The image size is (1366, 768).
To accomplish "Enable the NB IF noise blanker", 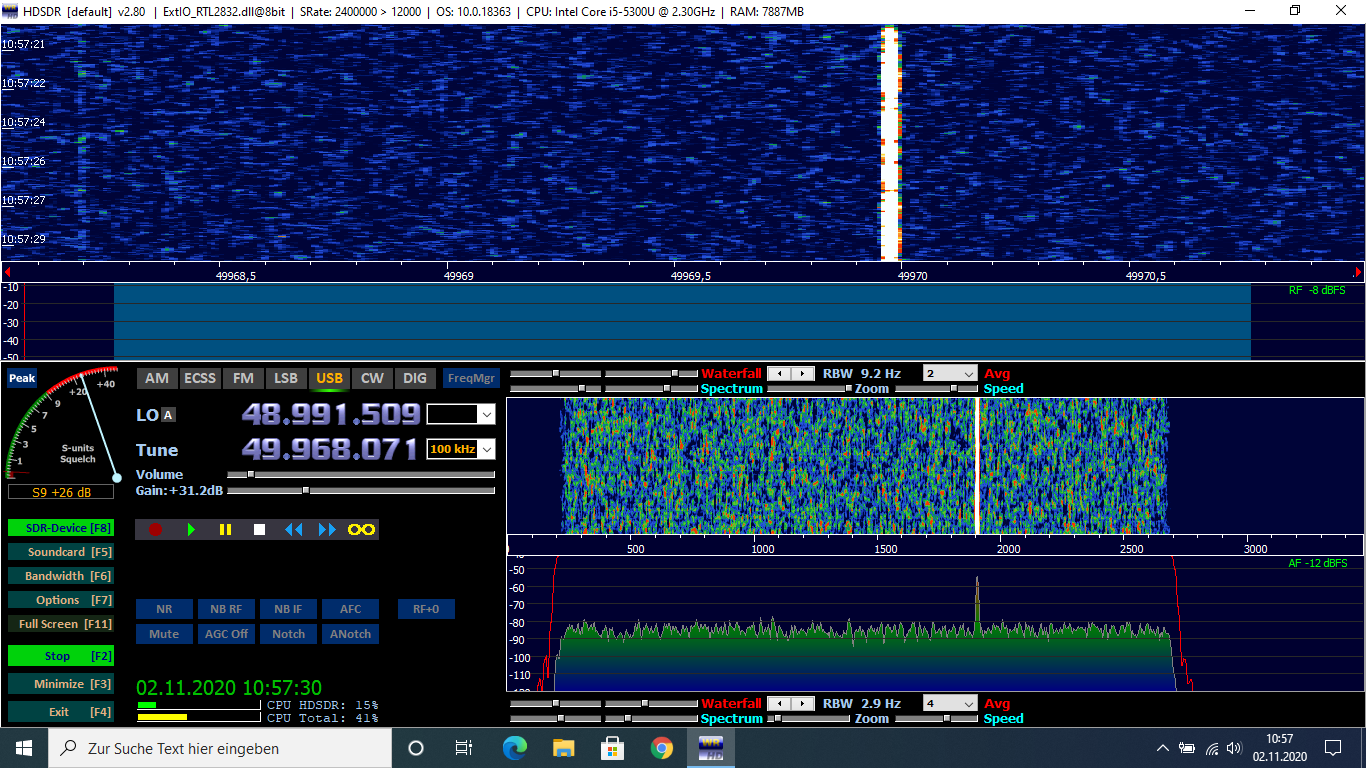I will click(288, 609).
